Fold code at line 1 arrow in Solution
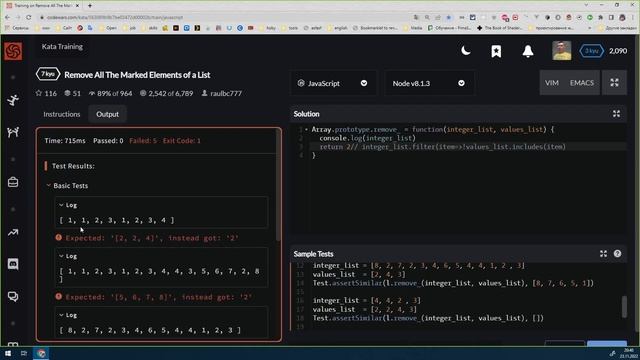The width and height of the screenshot is (640, 360). (306, 129)
